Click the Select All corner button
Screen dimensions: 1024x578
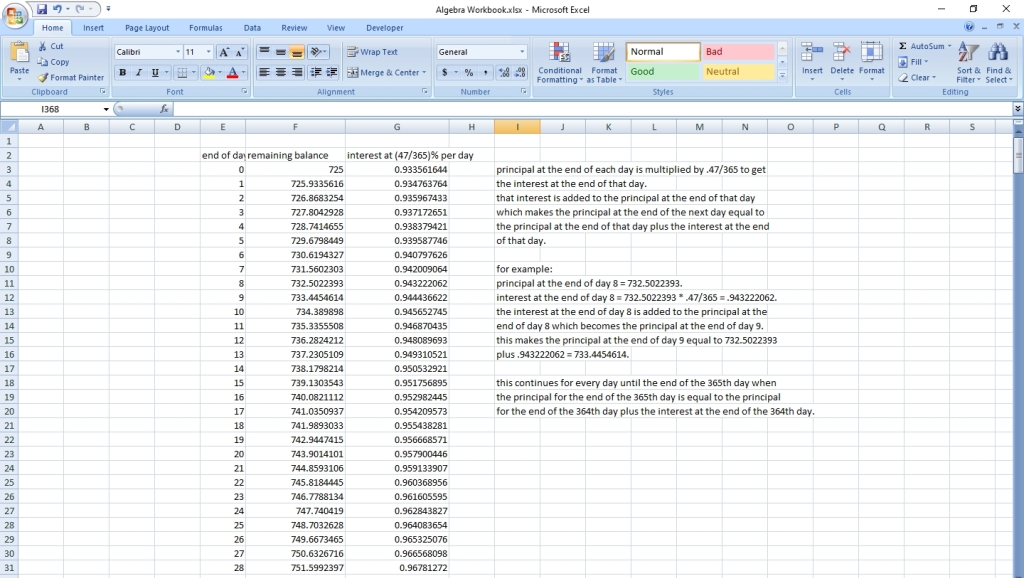(x=9, y=127)
